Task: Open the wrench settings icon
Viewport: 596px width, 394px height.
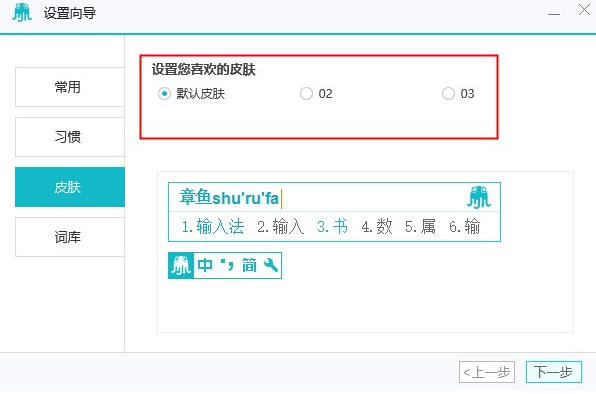Action: tap(271, 265)
